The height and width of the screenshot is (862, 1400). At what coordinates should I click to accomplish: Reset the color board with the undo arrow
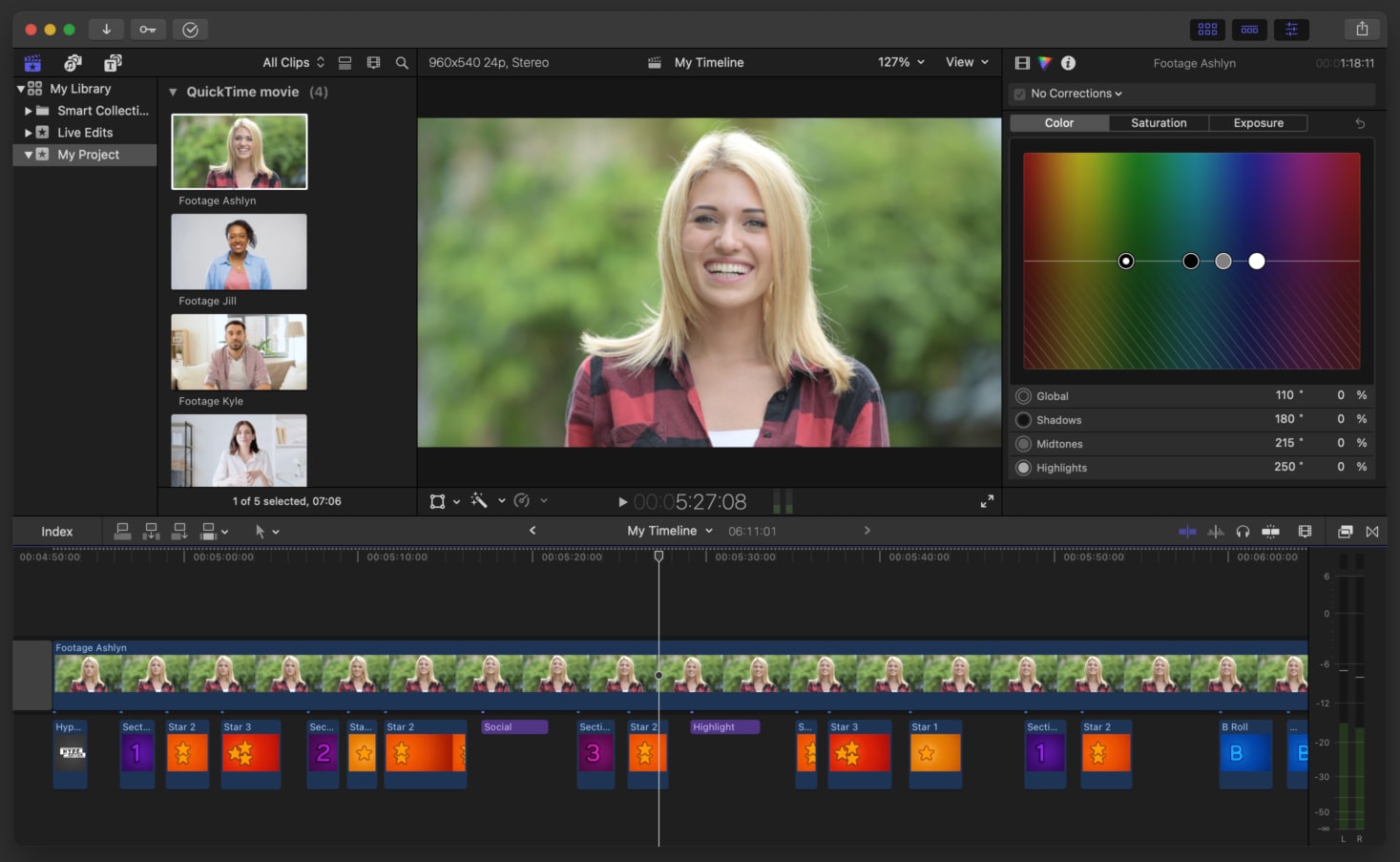click(1360, 123)
